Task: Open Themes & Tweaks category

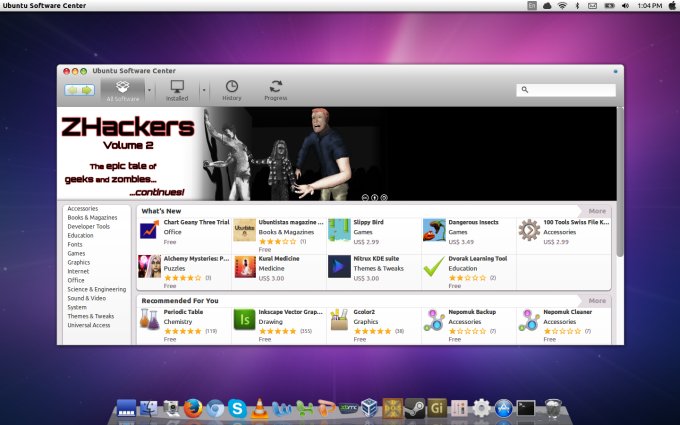Action: tap(91, 316)
